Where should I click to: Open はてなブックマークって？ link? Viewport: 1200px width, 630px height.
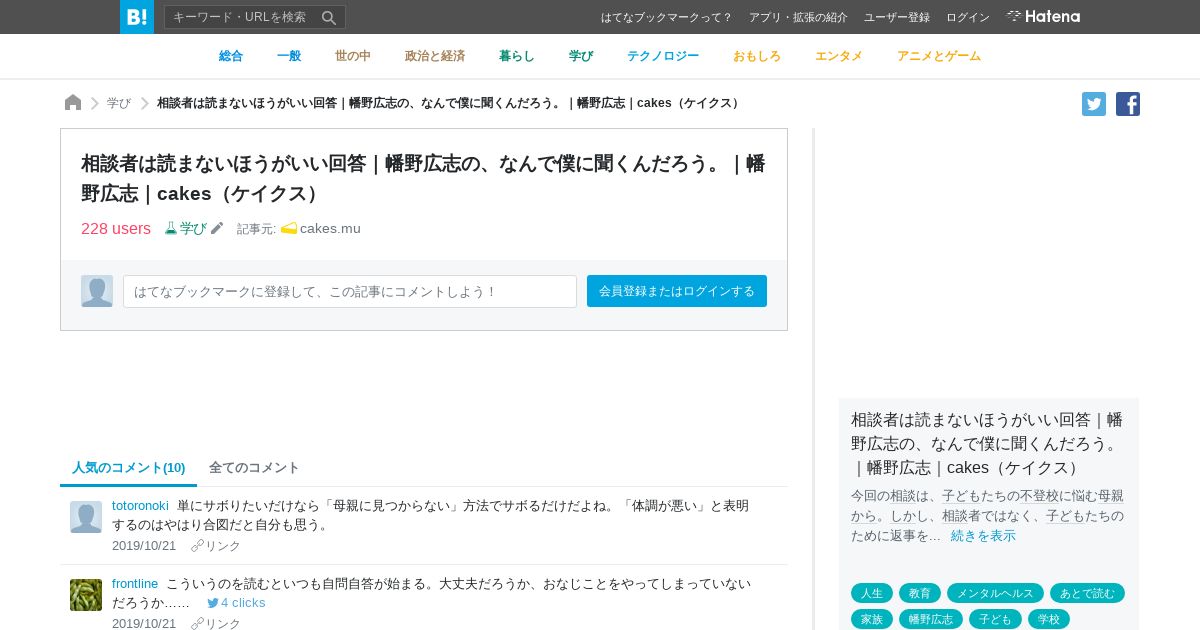667,17
